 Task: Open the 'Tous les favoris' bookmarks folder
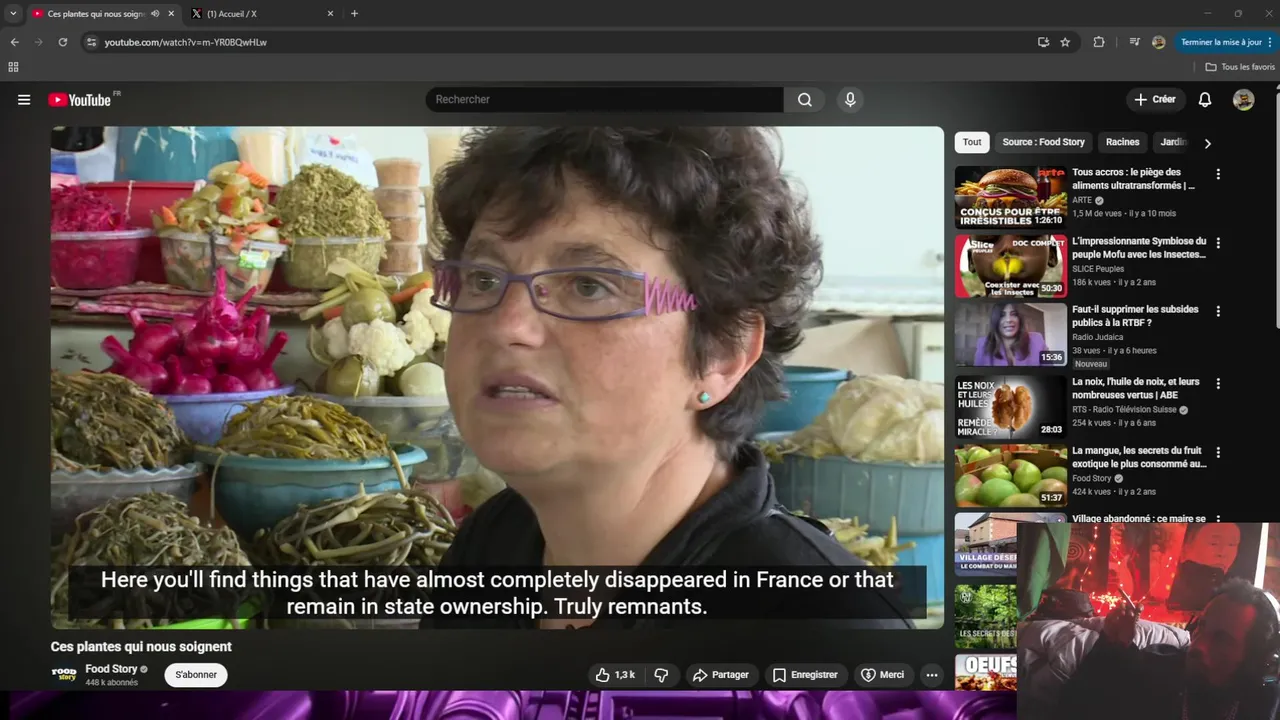click(1240, 67)
